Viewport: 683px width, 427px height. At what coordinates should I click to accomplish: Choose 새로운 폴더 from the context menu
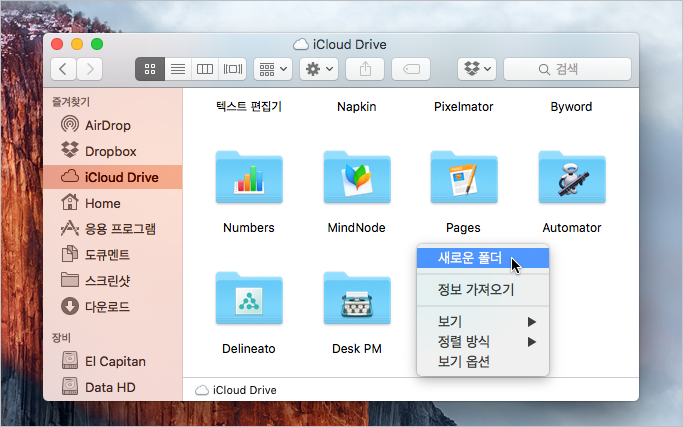[x=483, y=258]
